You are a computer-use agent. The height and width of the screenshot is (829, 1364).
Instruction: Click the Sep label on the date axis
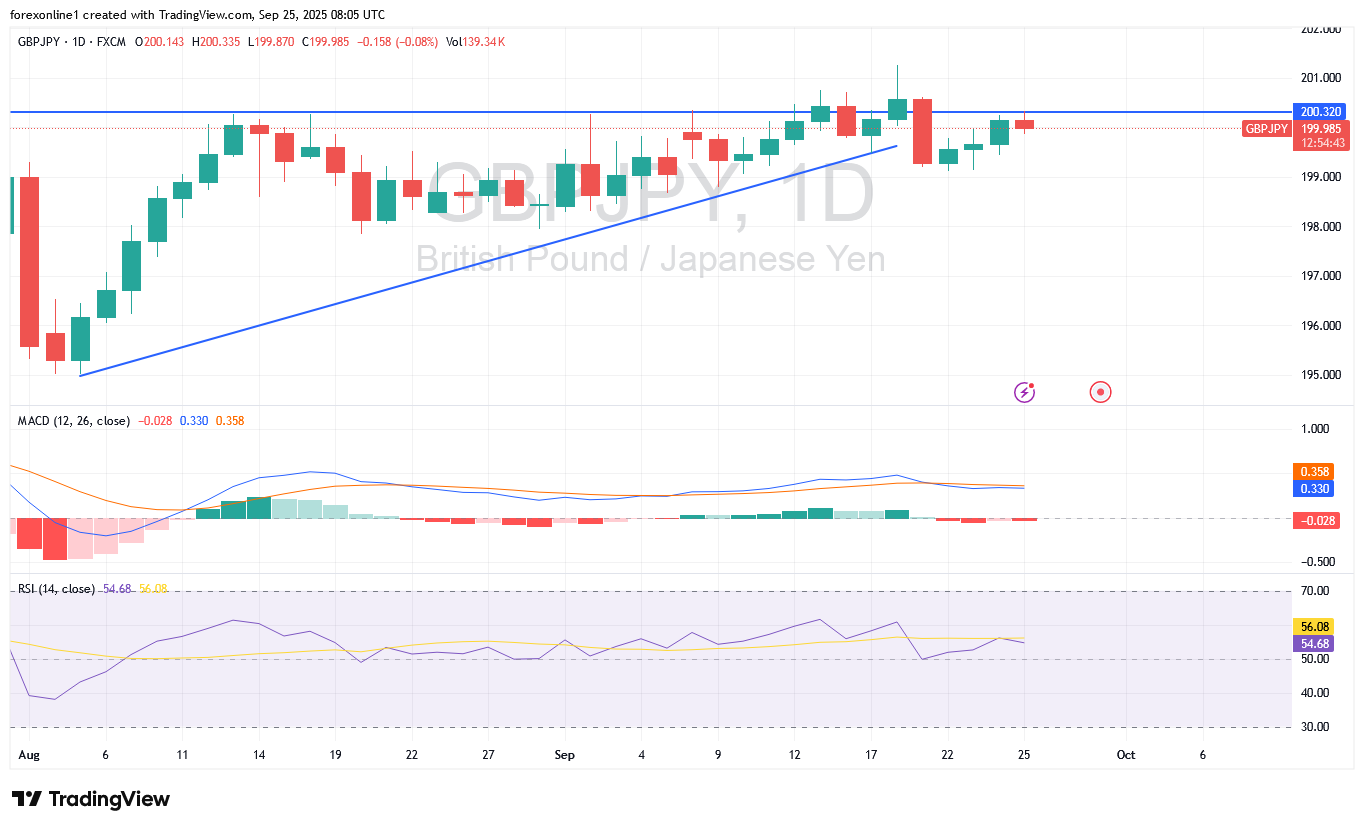(563, 755)
